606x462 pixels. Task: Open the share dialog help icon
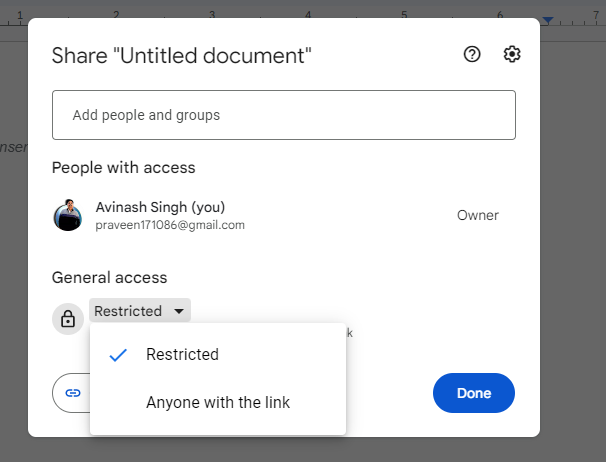click(x=472, y=54)
